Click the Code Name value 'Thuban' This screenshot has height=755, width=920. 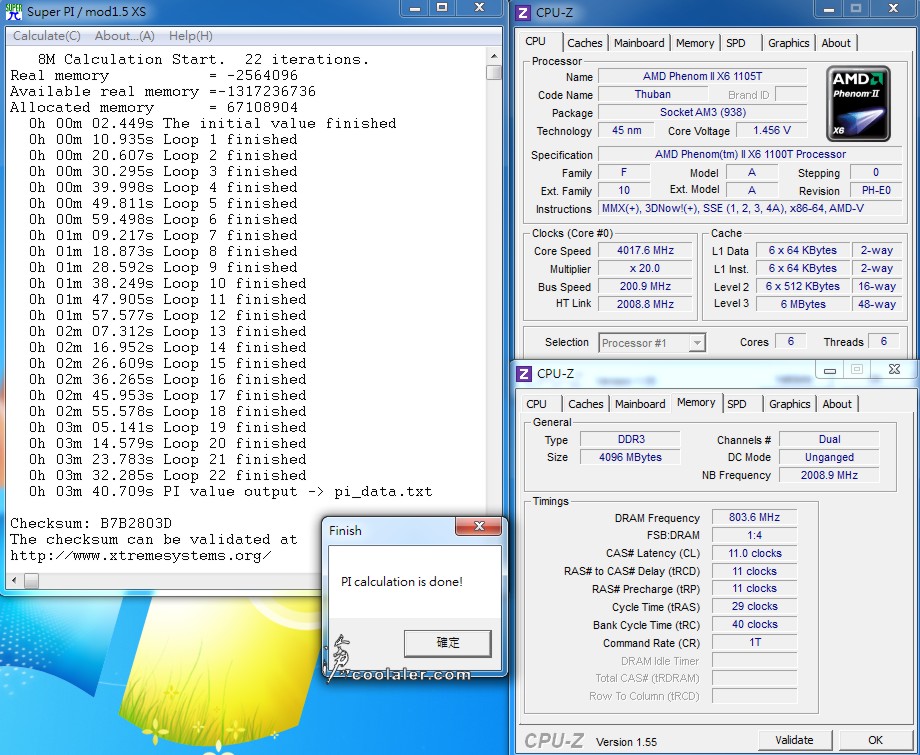tap(652, 94)
